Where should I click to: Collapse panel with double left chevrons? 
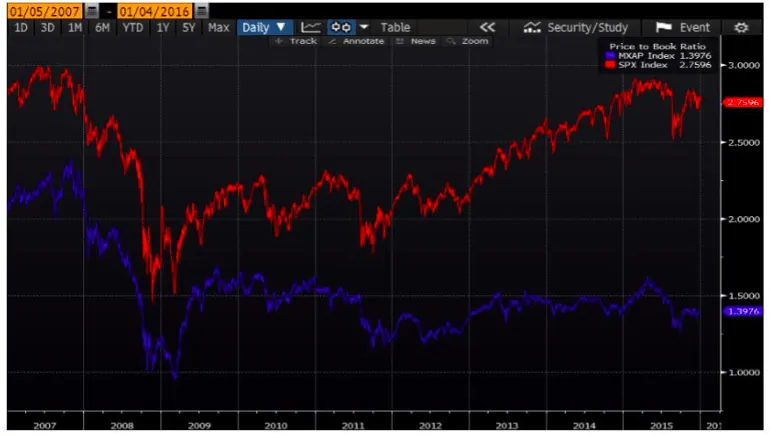(487, 27)
